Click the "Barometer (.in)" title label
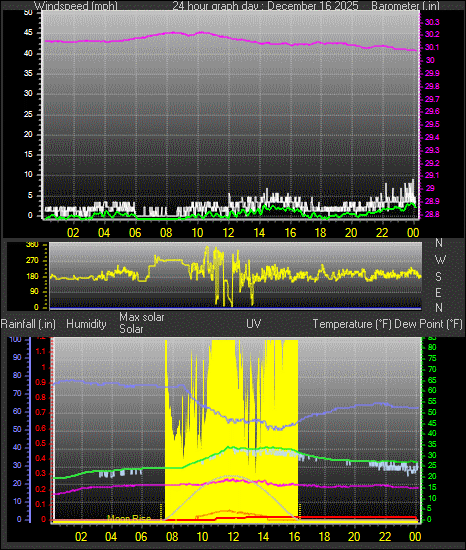This screenshot has width=466, height=550. point(405,6)
